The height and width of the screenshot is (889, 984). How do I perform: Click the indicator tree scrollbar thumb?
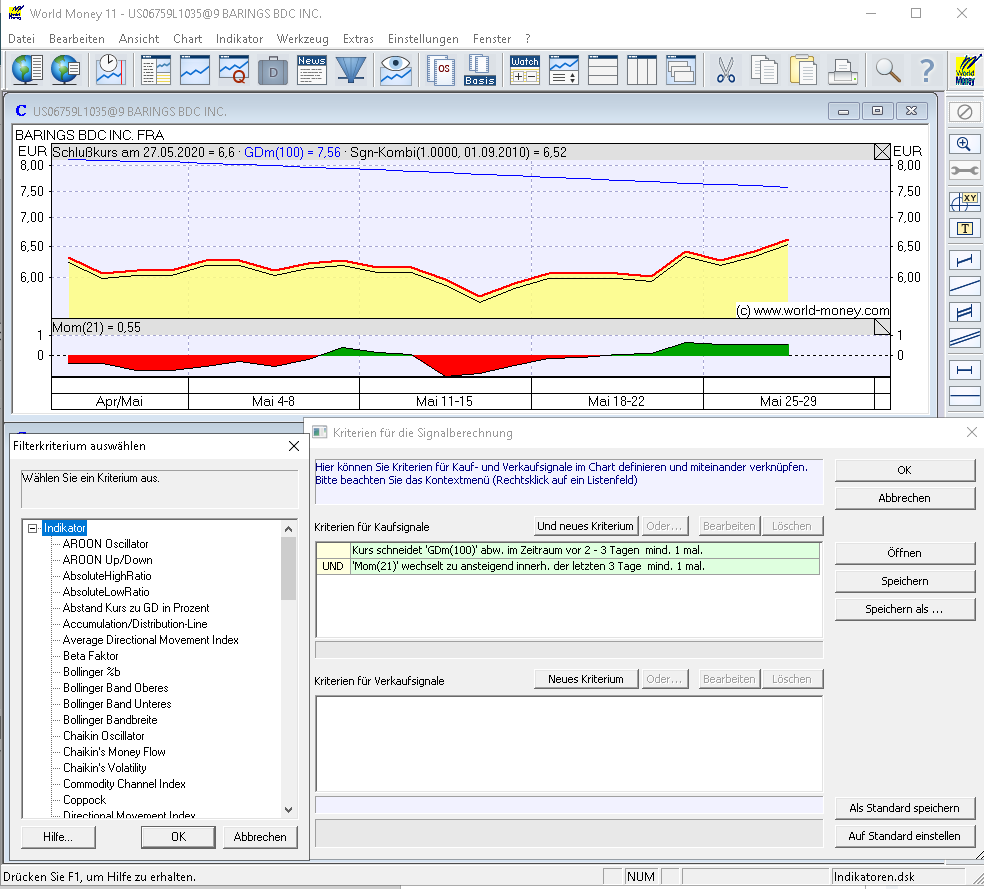click(x=289, y=568)
